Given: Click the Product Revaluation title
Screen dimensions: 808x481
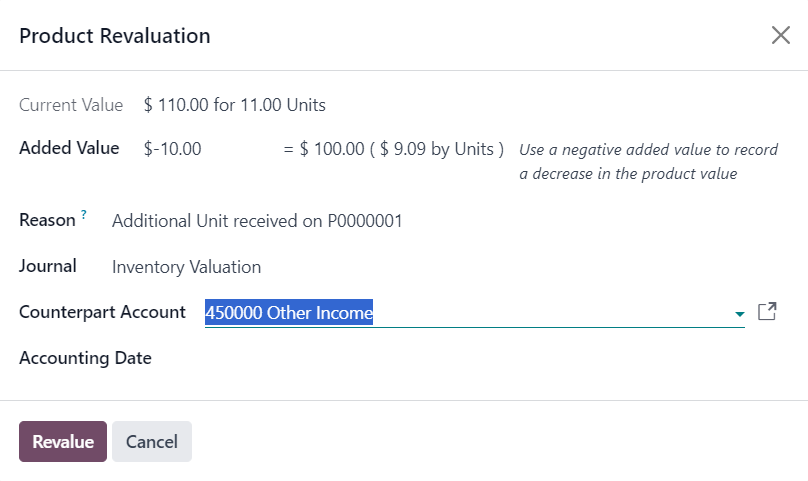Looking at the screenshot, I should point(115,36).
